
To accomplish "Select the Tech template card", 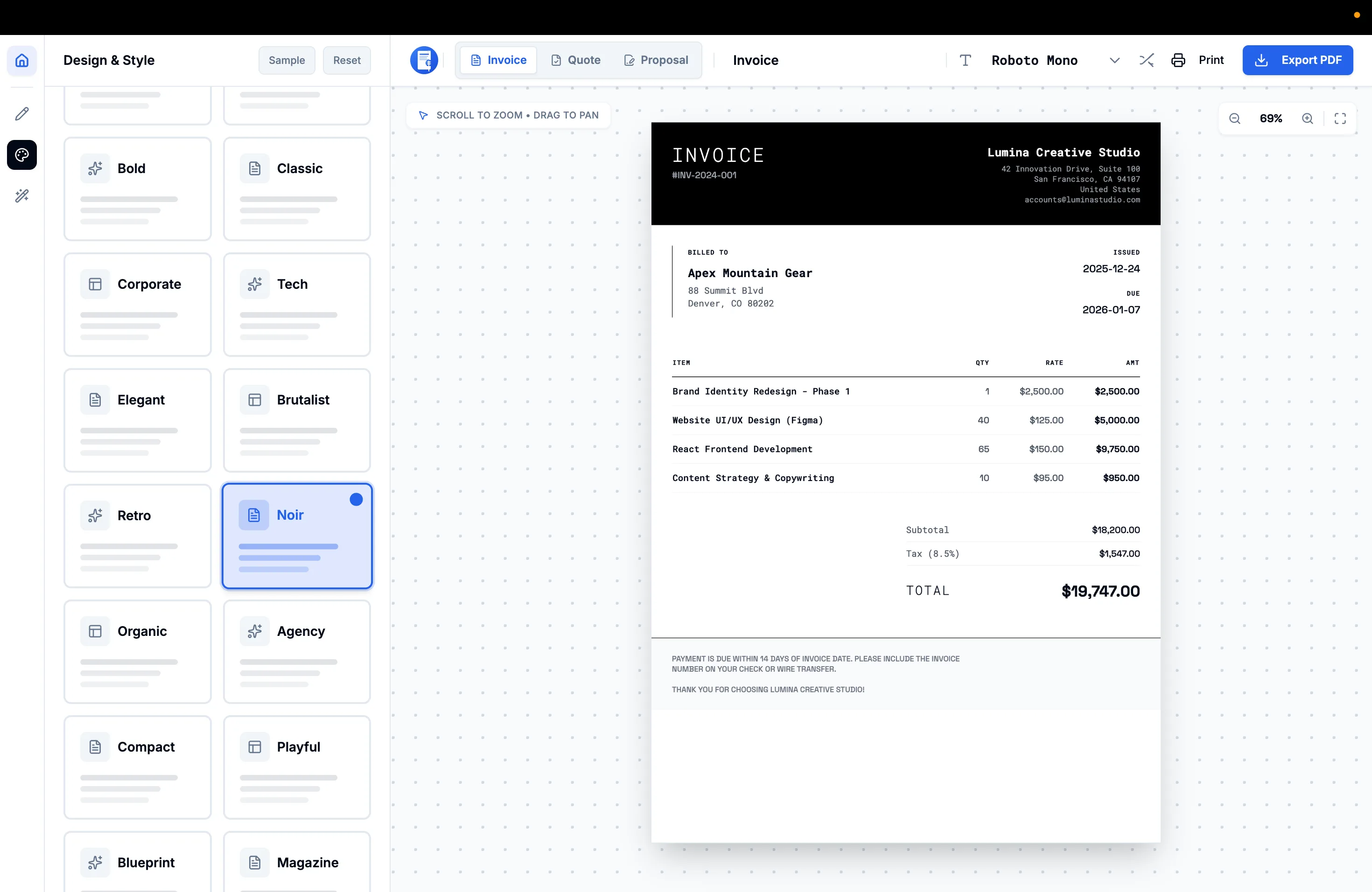I will pos(297,305).
